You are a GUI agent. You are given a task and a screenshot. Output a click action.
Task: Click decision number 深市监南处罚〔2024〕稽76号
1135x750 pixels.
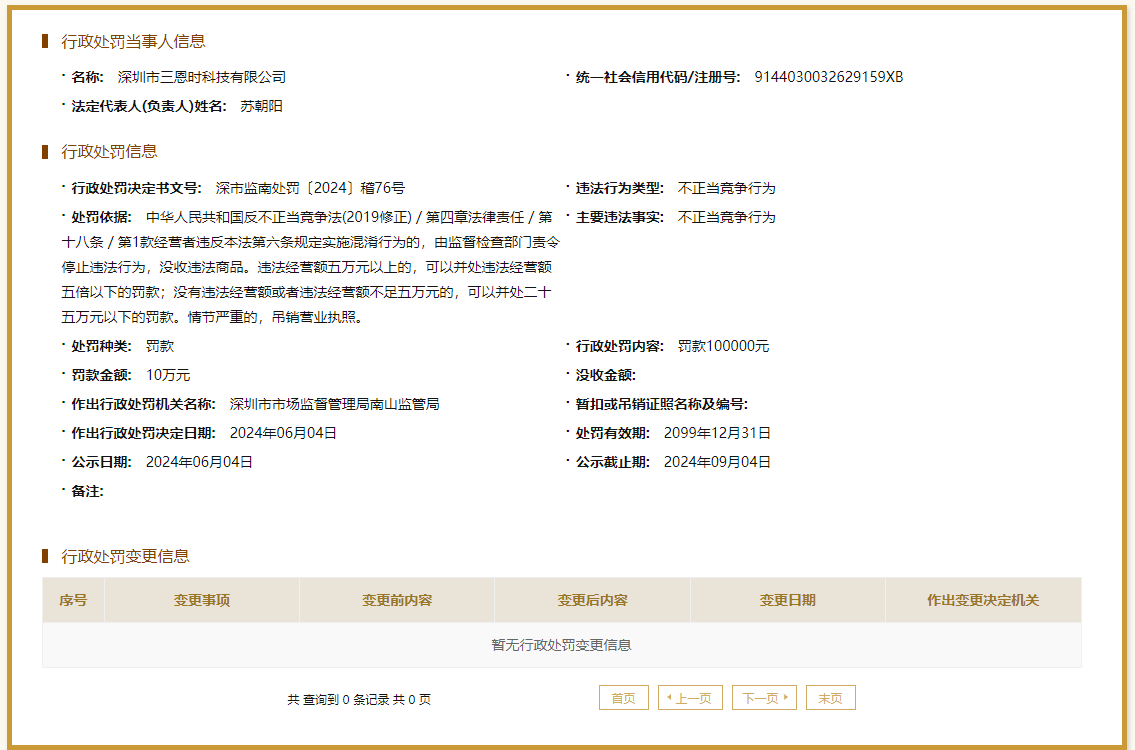pyautogui.click(x=310, y=188)
